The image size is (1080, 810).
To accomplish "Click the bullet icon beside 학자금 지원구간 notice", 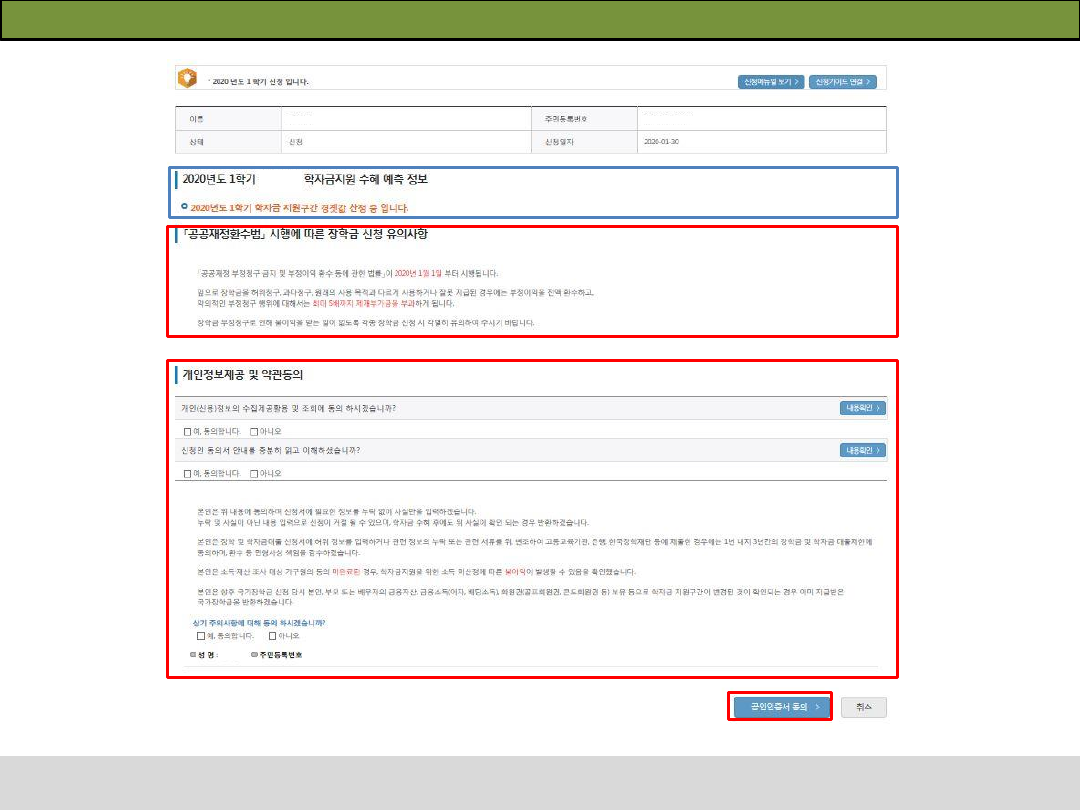I will click(x=184, y=207).
